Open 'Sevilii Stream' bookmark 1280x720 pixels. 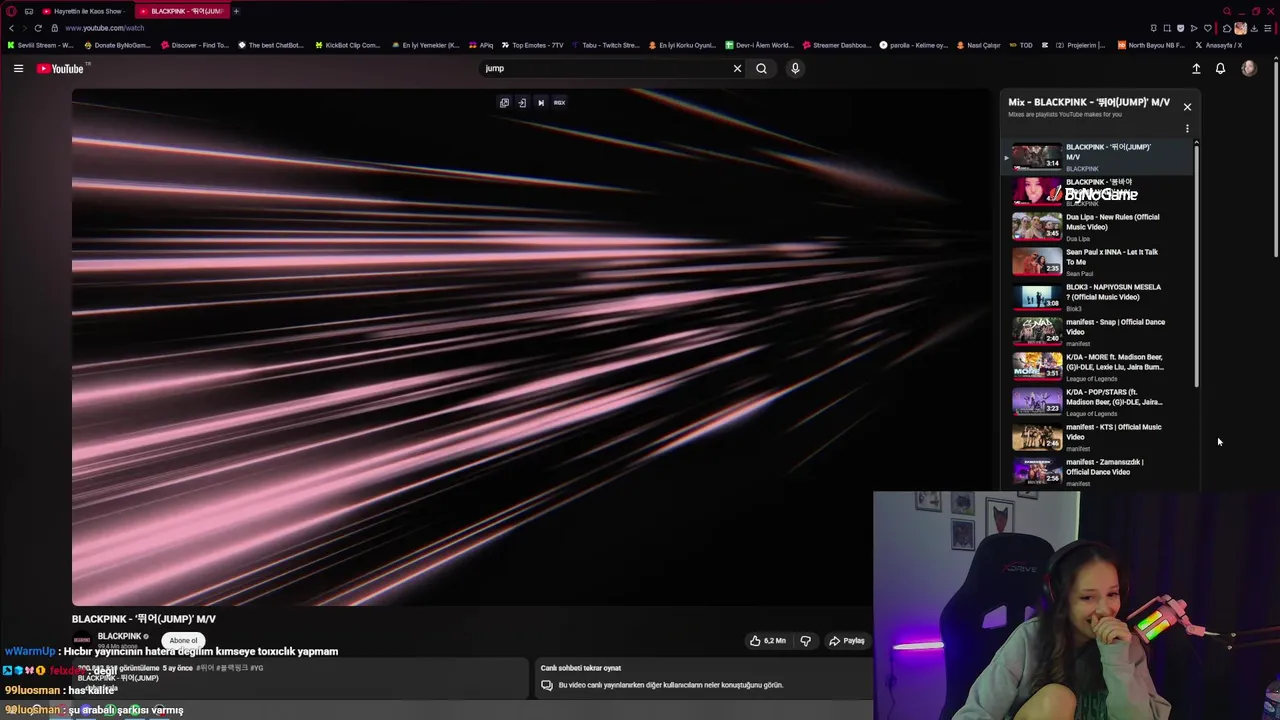(x=40, y=45)
